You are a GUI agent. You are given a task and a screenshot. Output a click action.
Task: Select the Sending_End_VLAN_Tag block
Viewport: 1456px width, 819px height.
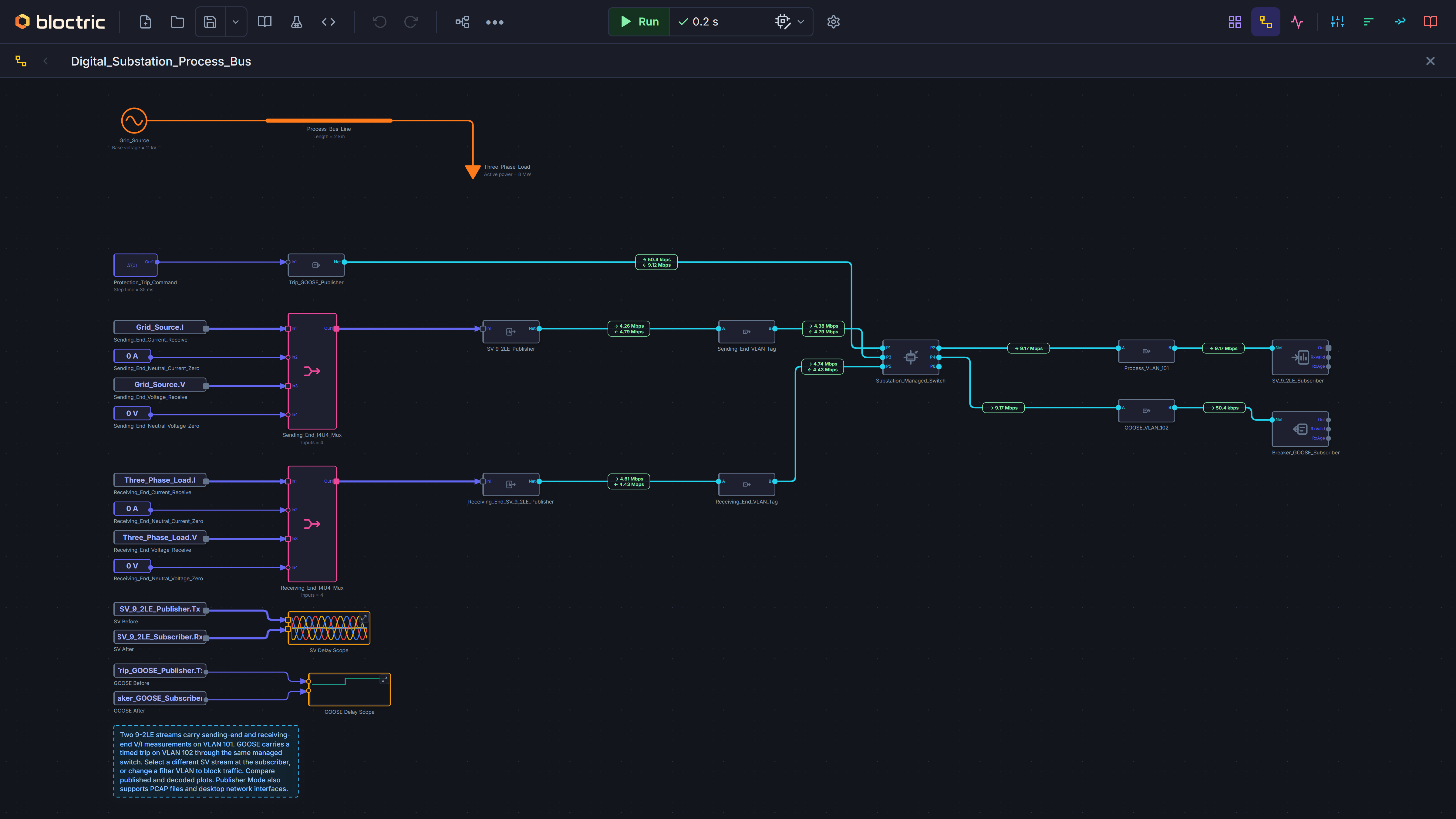click(746, 332)
